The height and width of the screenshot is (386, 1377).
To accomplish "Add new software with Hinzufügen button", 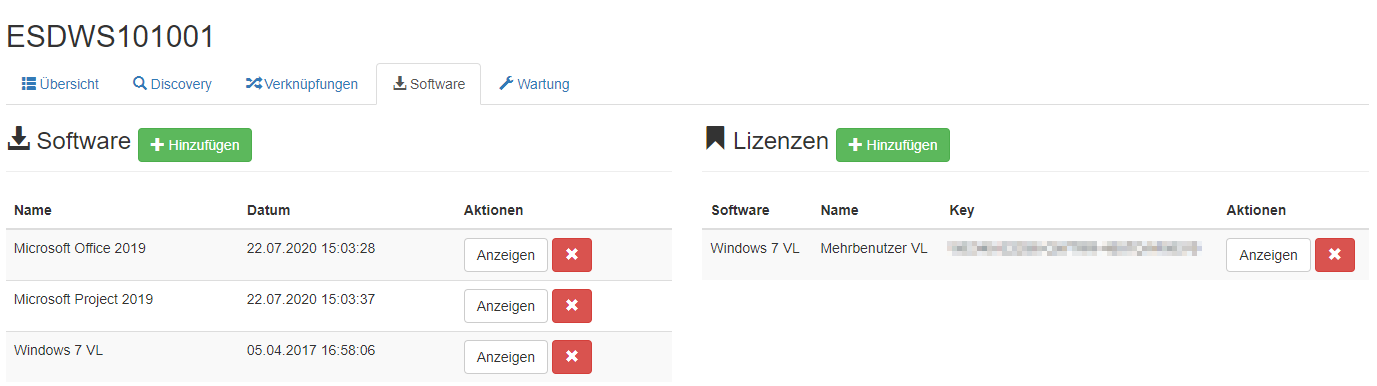I will (195, 145).
